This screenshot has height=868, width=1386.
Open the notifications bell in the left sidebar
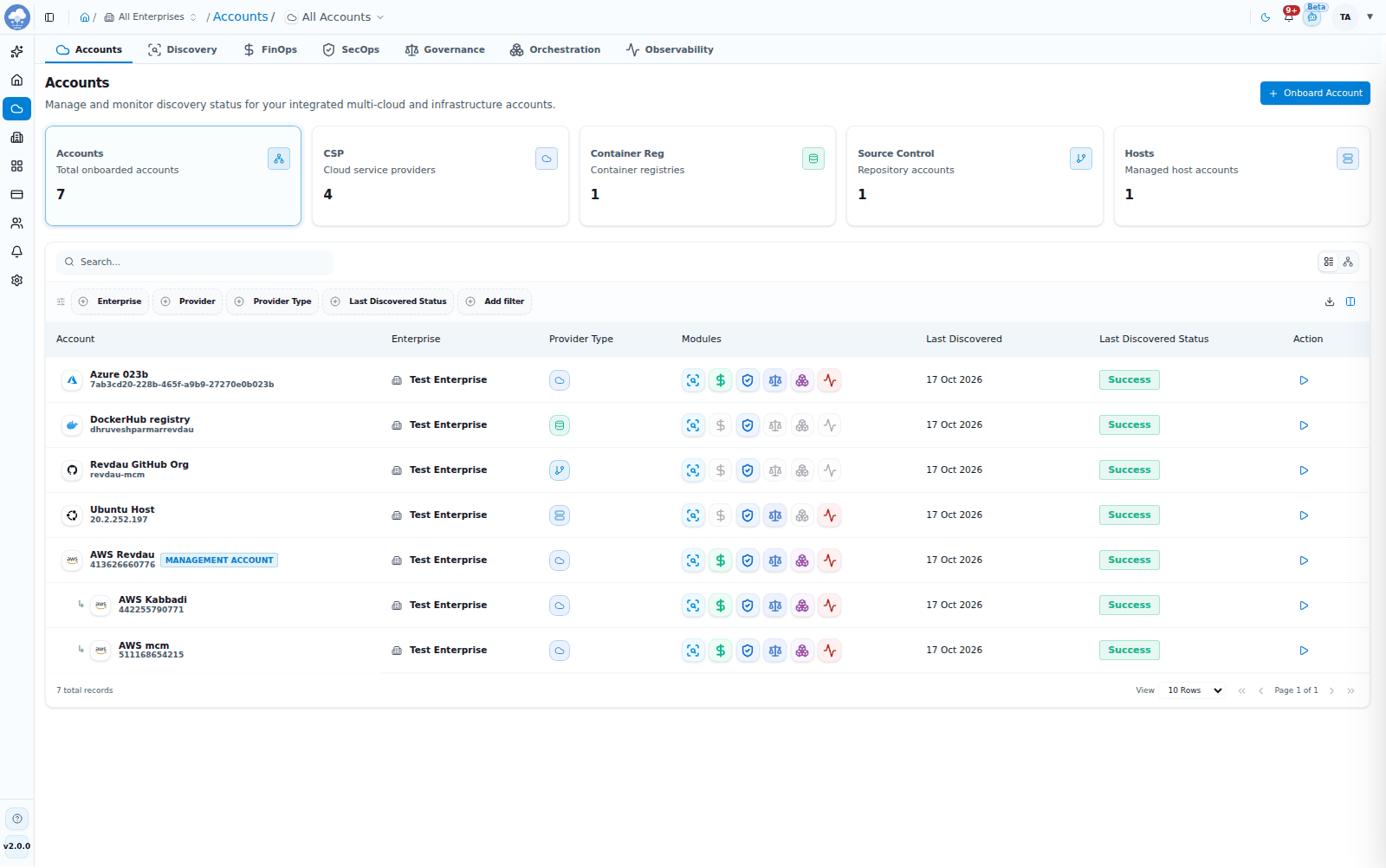coord(16,252)
